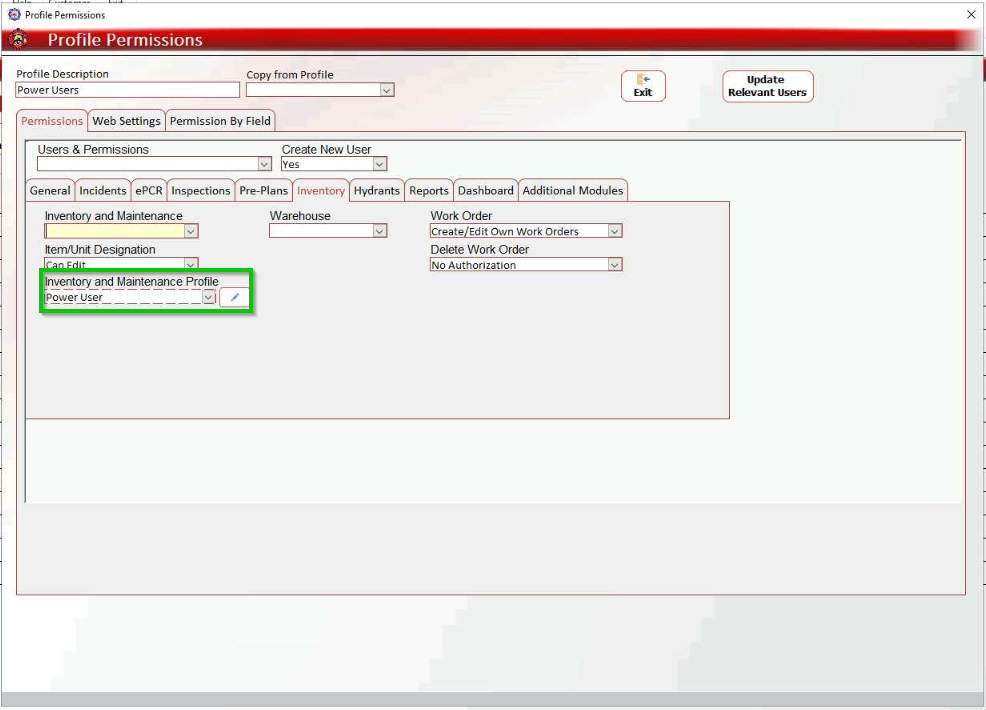
Task: Open the Inventory and Maintenance dropdown
Action: [190, 230]
